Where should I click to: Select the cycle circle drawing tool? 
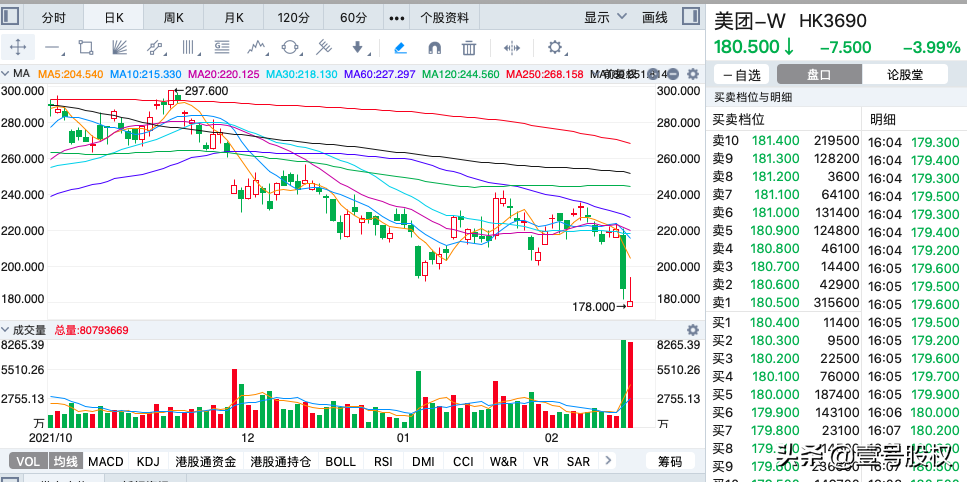290,47
